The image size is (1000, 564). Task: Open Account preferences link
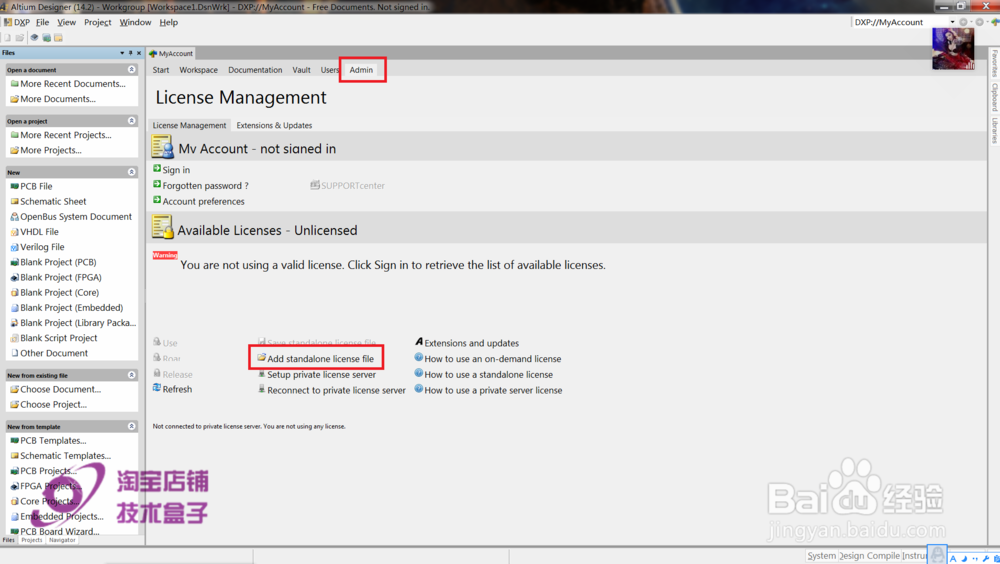(x=203, y=202)
